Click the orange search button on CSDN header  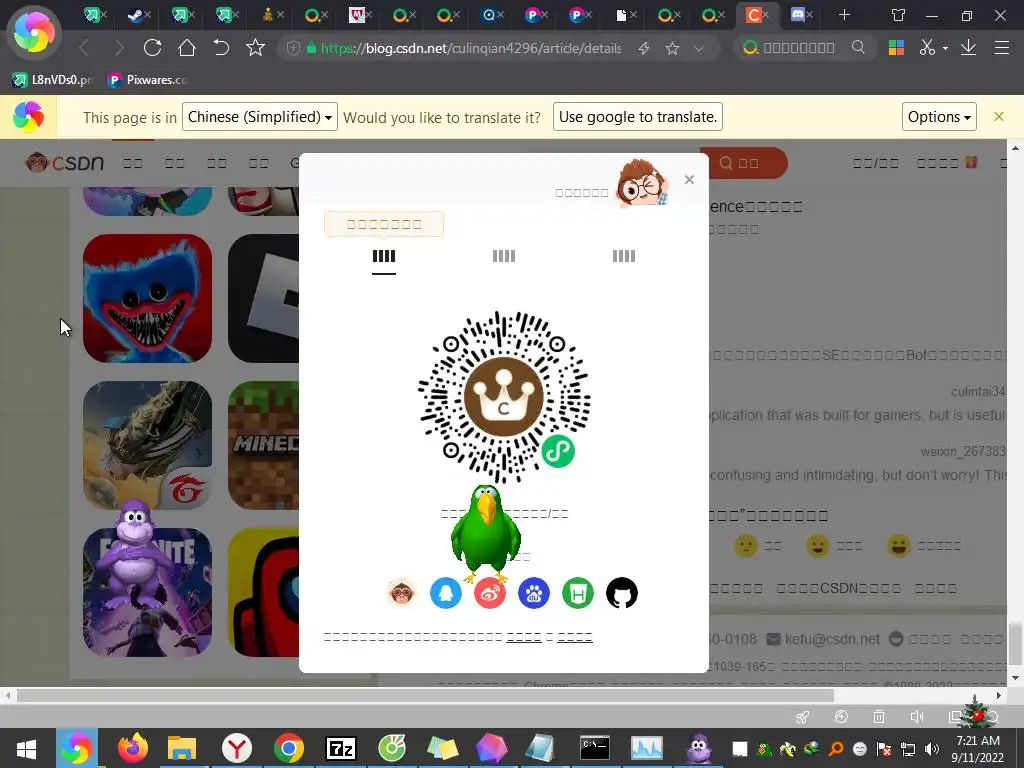[x=743, y=163]
